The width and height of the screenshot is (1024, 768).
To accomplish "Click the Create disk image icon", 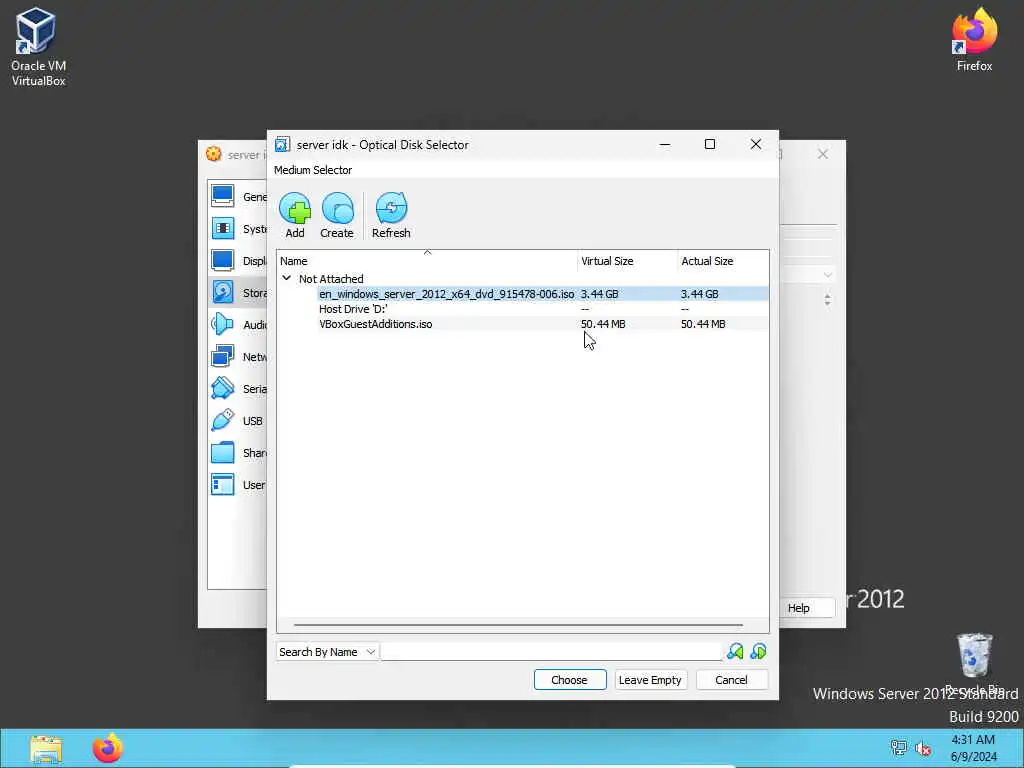I will click(x=337, y=215).
